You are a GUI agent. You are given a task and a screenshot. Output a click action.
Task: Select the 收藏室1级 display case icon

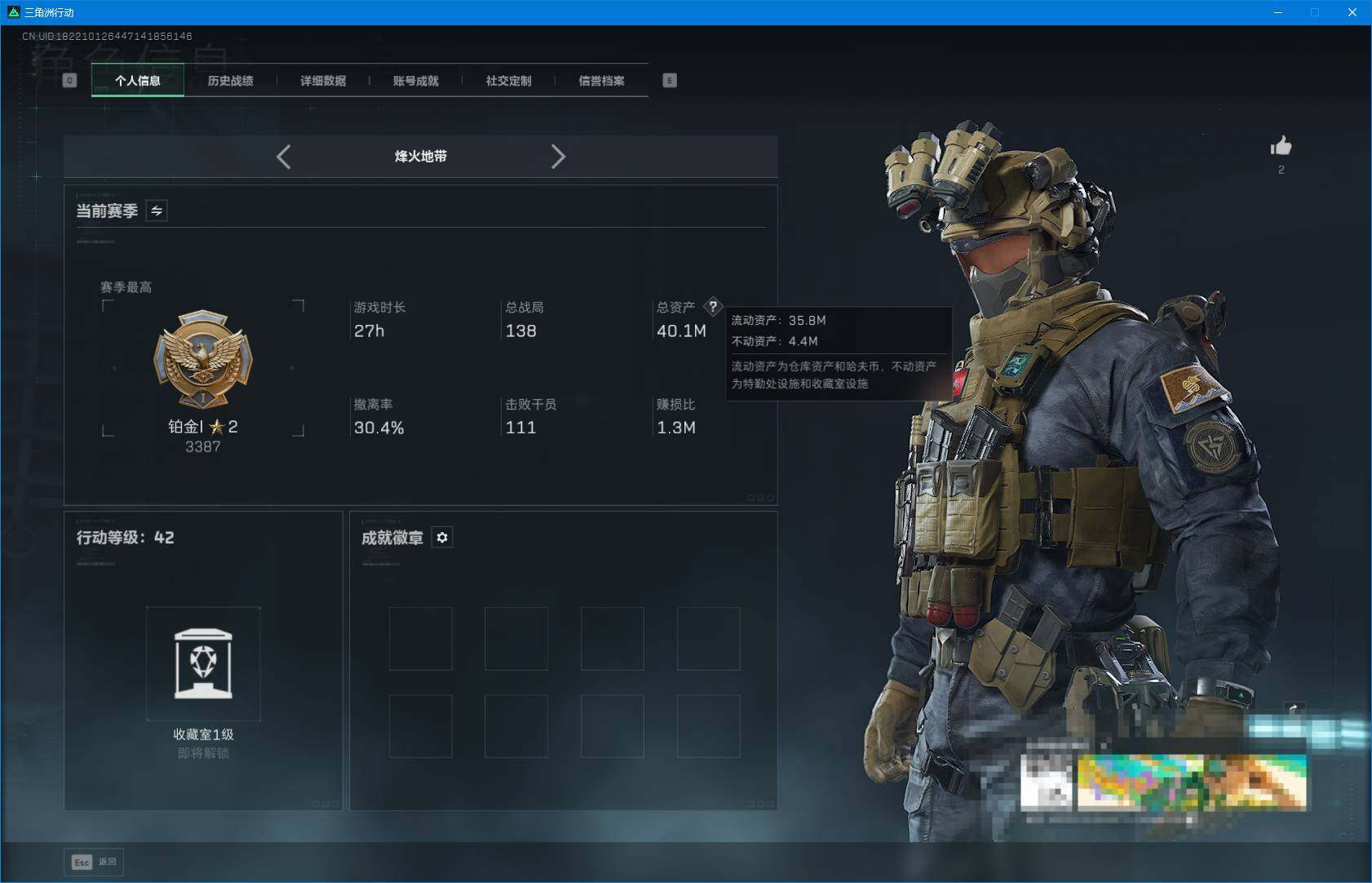(204, 664)
